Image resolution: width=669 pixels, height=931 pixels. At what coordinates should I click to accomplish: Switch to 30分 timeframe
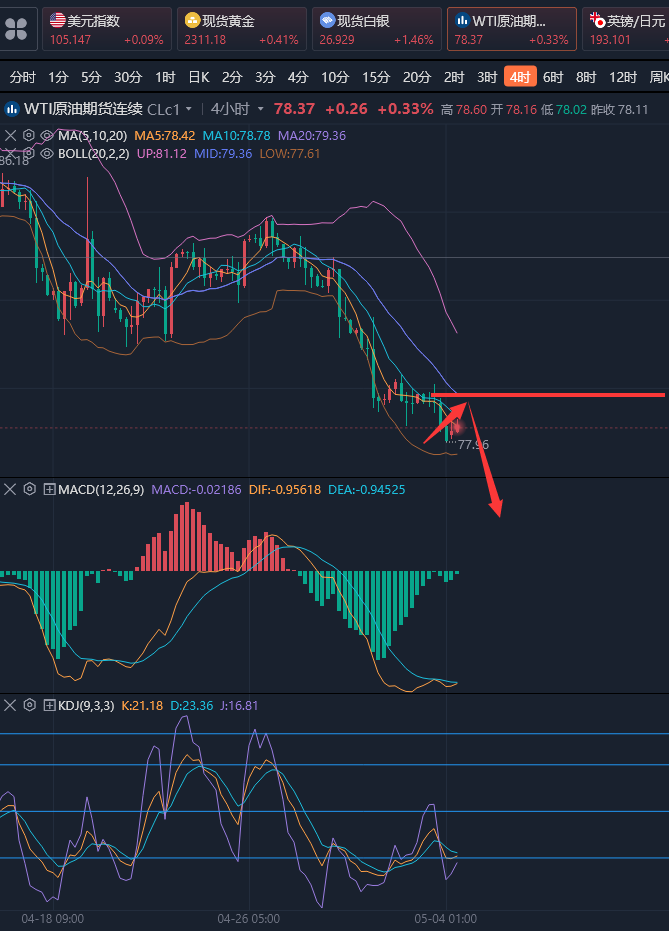click(128, 77)
